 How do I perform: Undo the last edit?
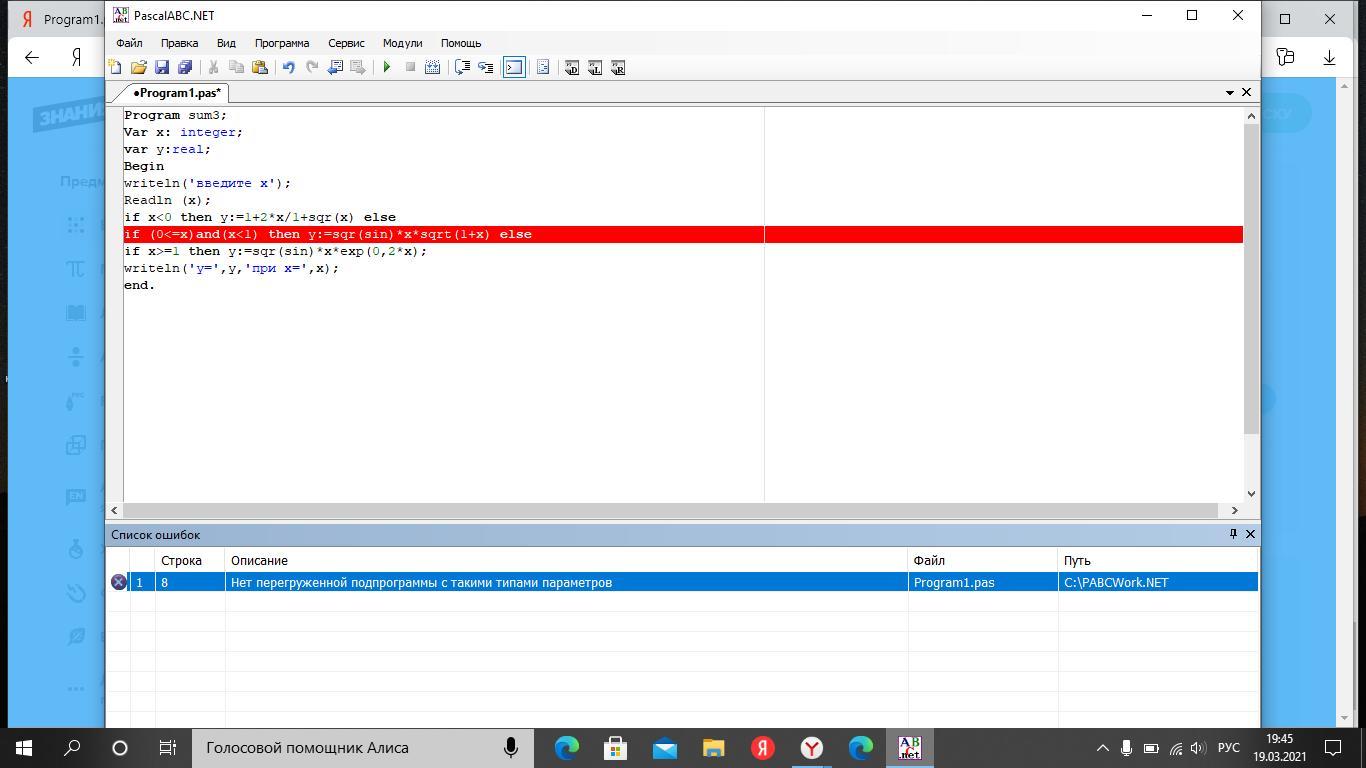click(288, 67)
